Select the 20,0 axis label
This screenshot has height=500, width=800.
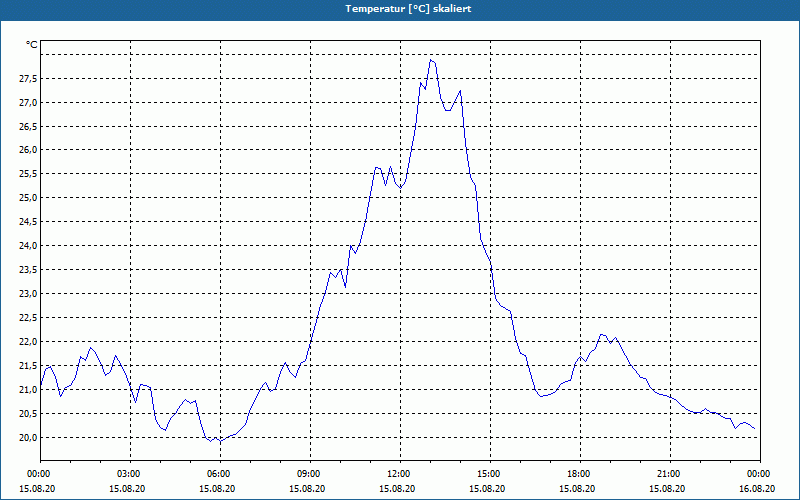[x=29, y=438]
